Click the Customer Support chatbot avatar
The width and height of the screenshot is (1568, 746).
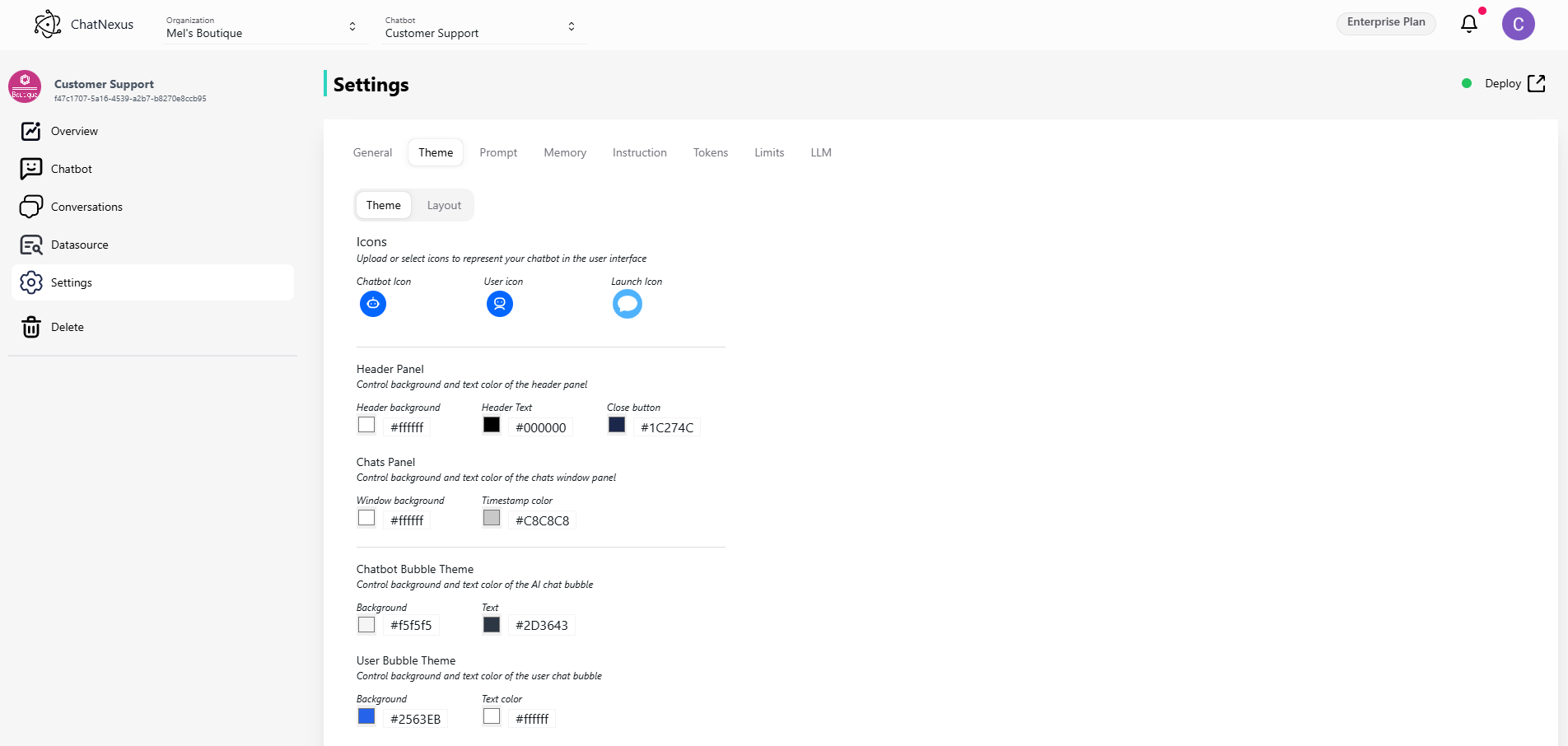25,86
